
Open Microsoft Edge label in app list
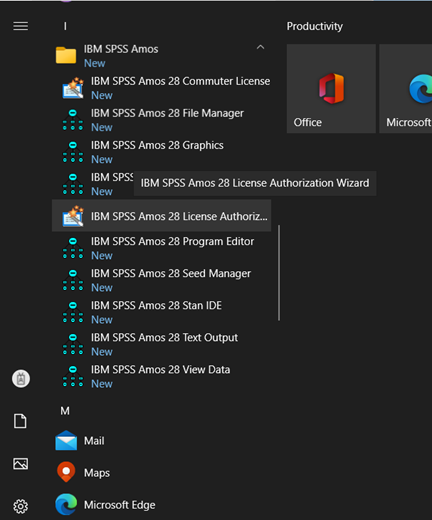point(119,505)
